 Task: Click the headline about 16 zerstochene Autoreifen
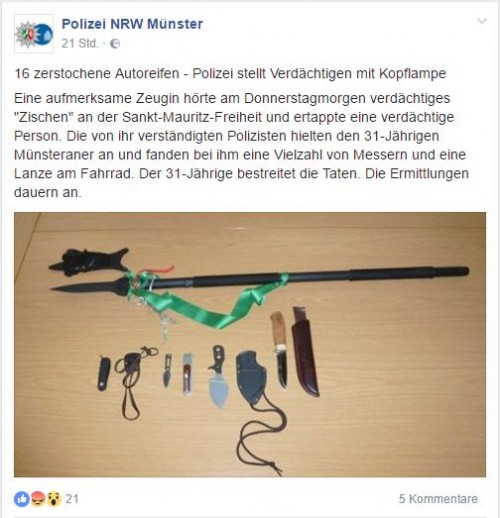tap(230, 73)
